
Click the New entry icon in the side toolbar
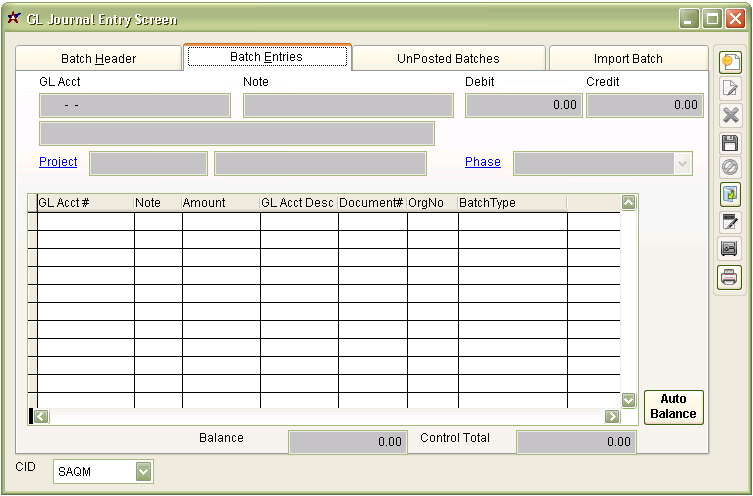pos(730,62)
